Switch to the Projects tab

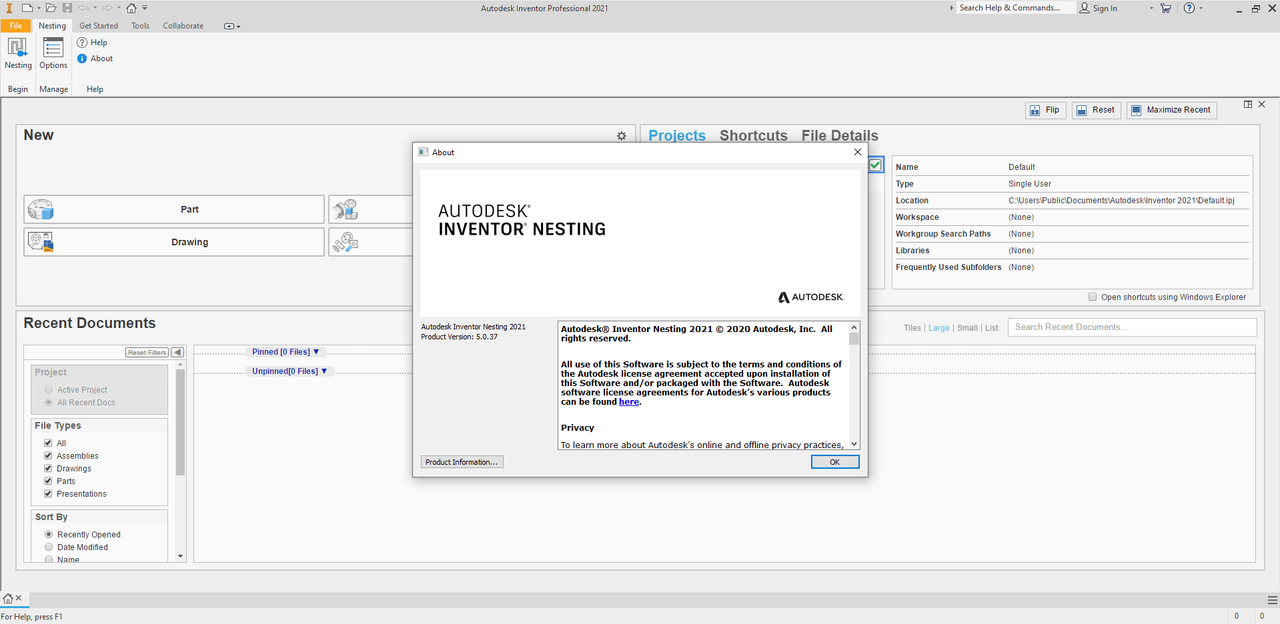click(677, 136)
